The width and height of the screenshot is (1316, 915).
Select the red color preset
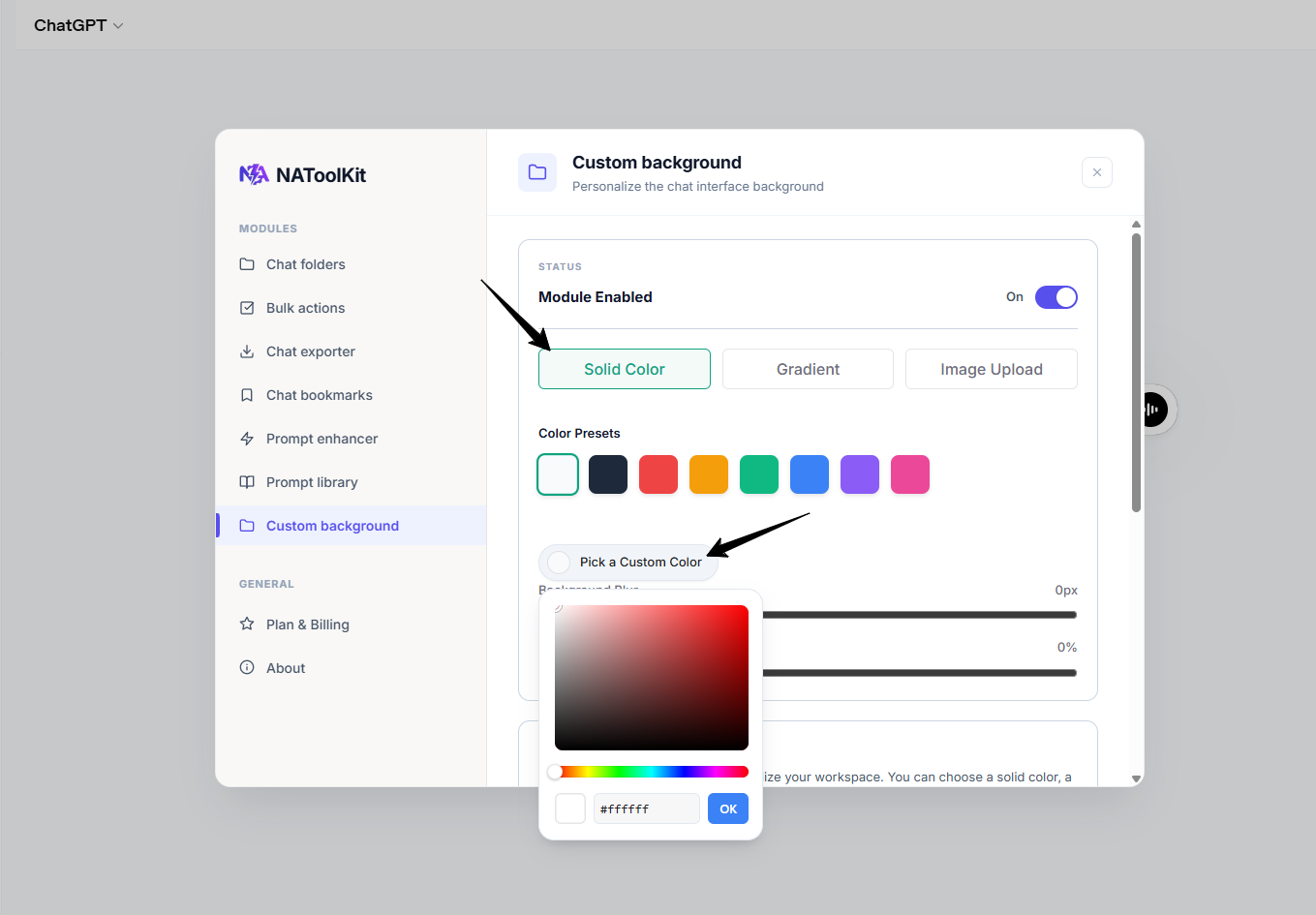coord(658,474)
